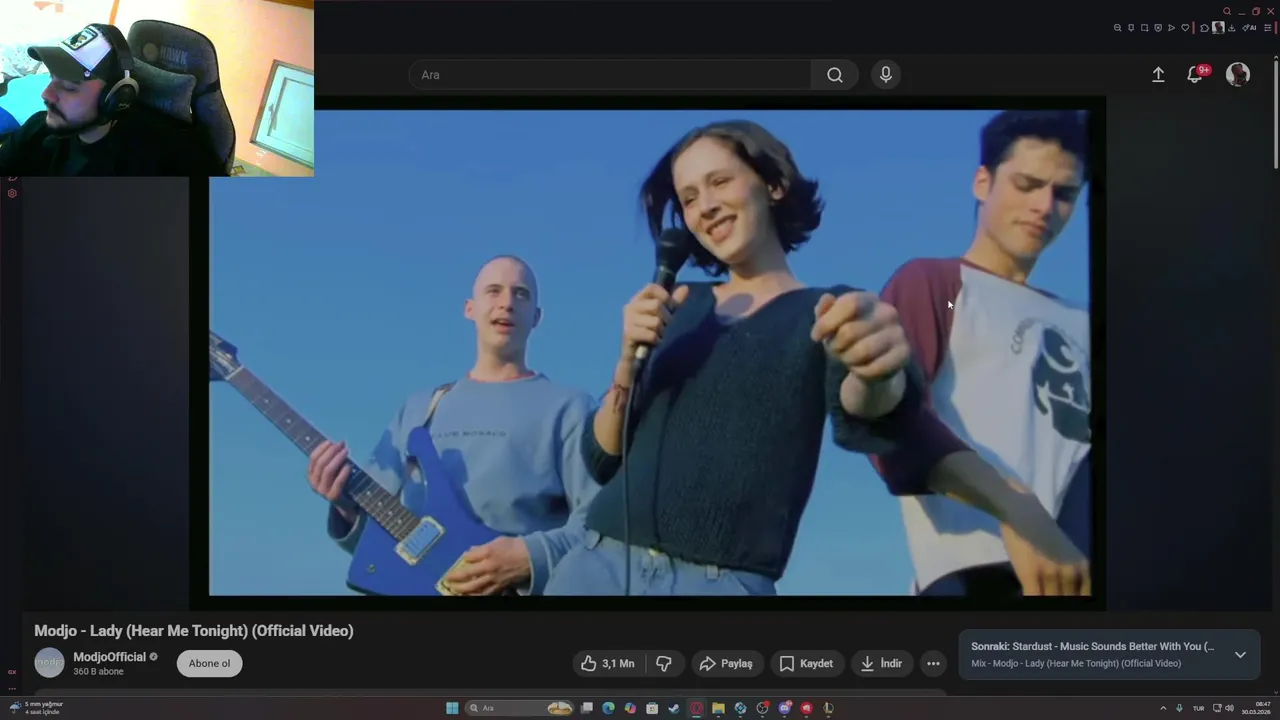Open the Windows Start menu

click(x=452, y=708)
